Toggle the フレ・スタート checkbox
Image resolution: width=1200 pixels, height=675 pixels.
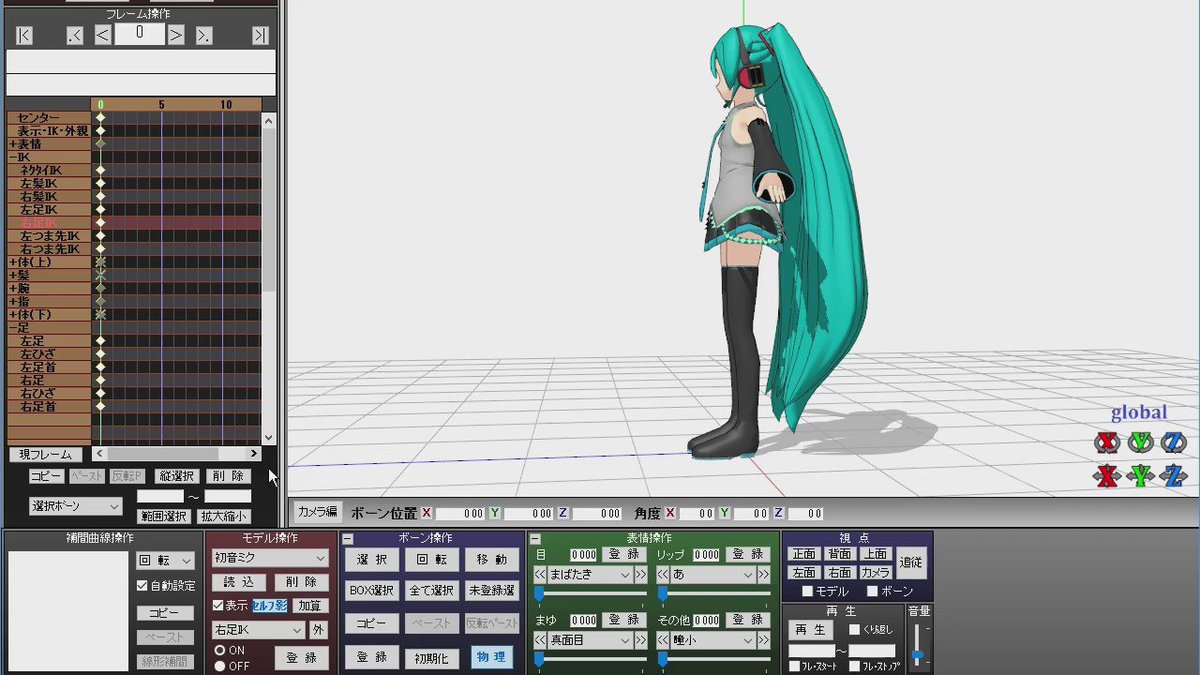[x=794, y=666]
